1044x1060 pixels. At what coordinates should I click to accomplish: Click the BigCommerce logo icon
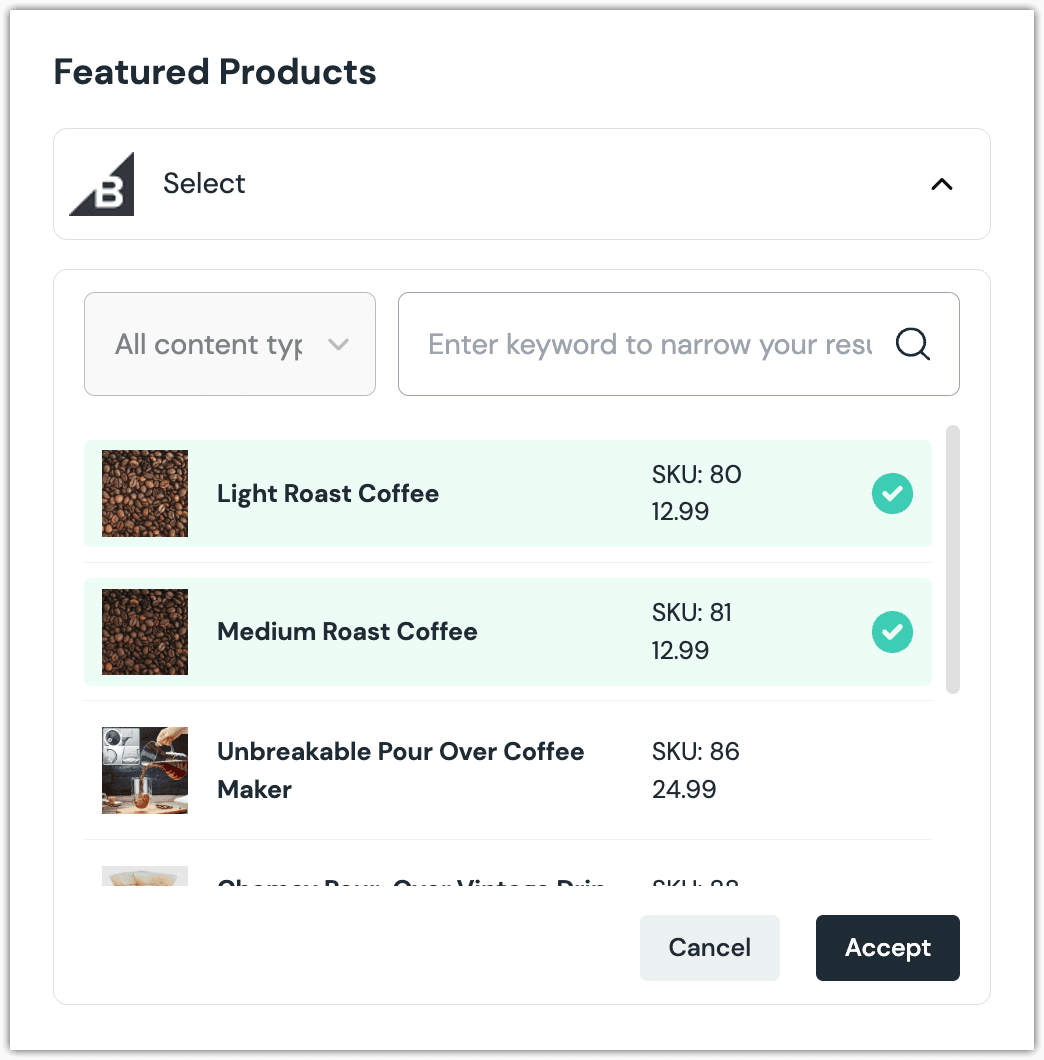(x=102, y=184)
